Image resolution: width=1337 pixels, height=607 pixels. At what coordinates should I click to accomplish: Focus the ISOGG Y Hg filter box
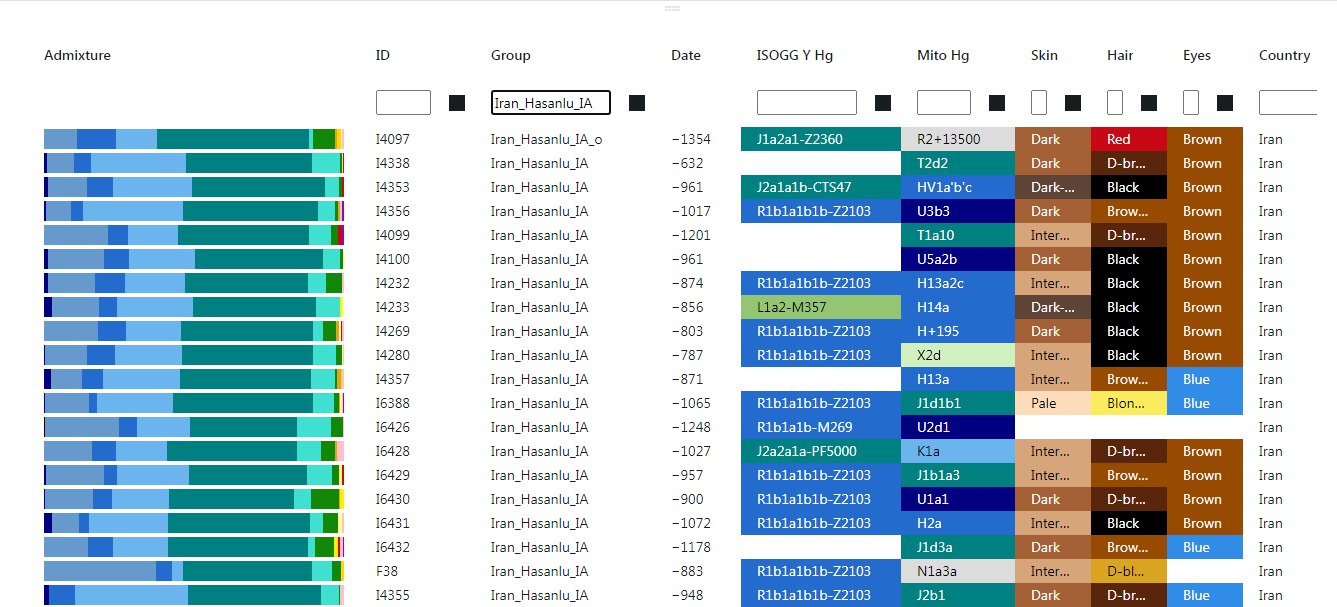point(807,103)
